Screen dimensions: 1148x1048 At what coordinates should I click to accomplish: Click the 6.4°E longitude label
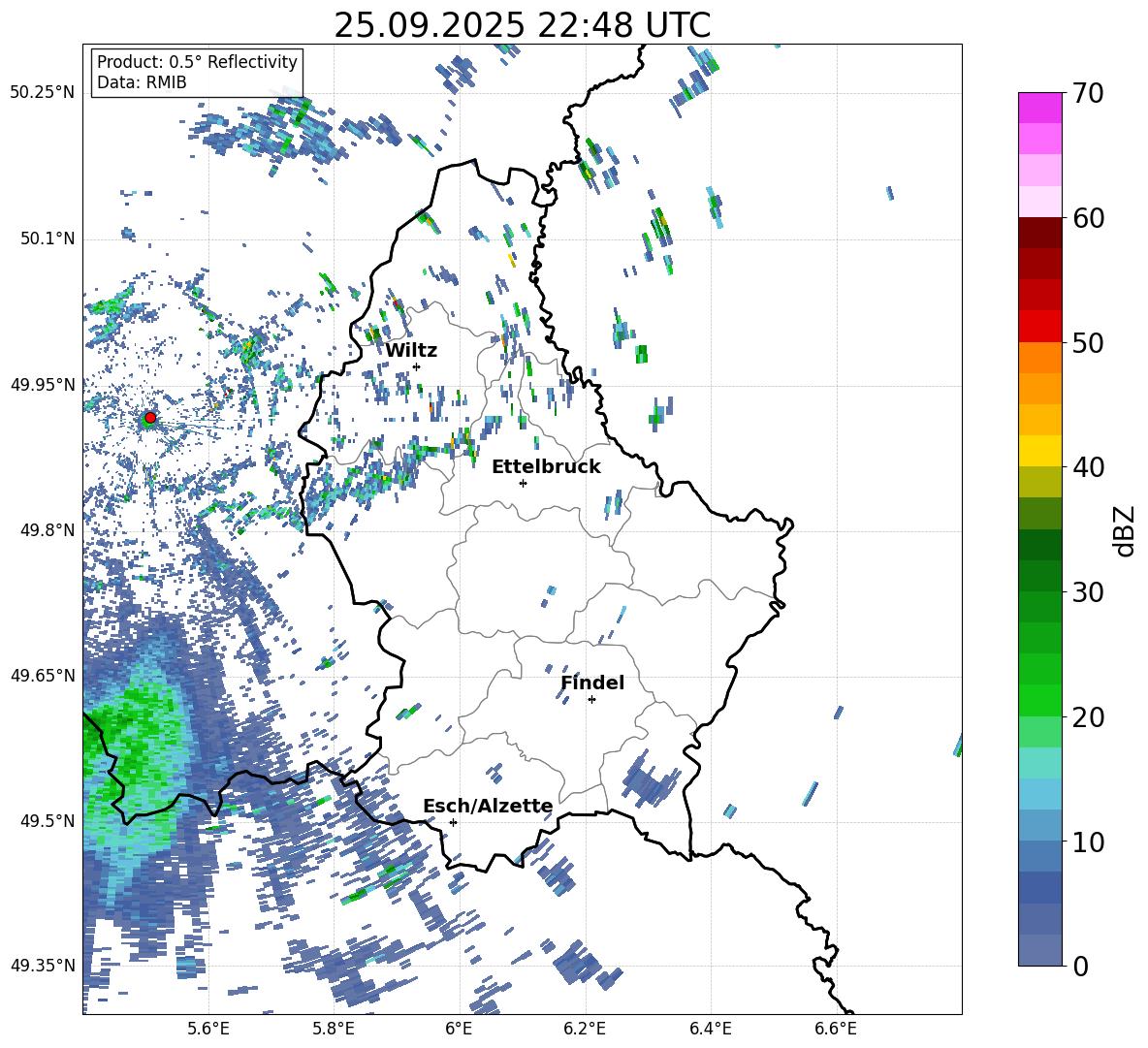coord(711,1029)
